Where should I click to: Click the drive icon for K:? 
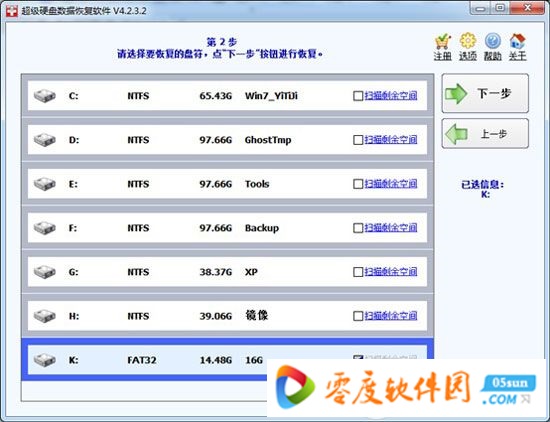click(x=45, y=360)
